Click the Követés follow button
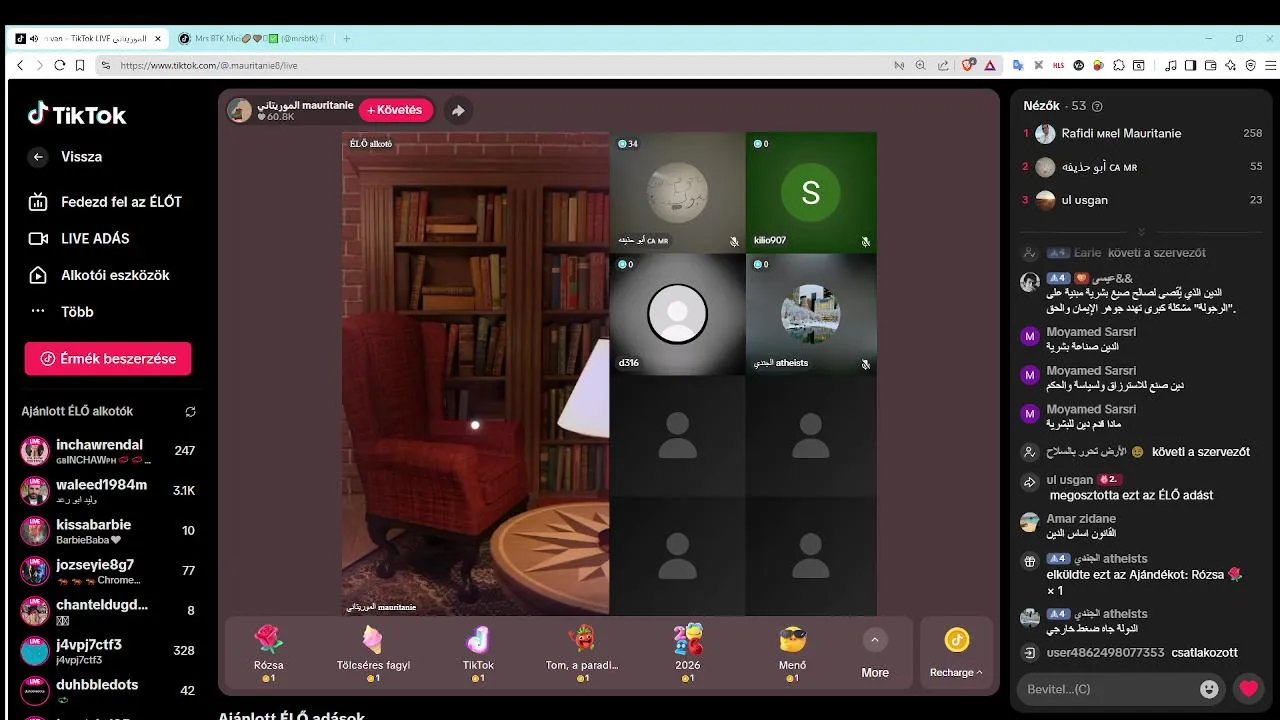The width and height of the screenshot is (1280, 720). [x=396, y=110]
